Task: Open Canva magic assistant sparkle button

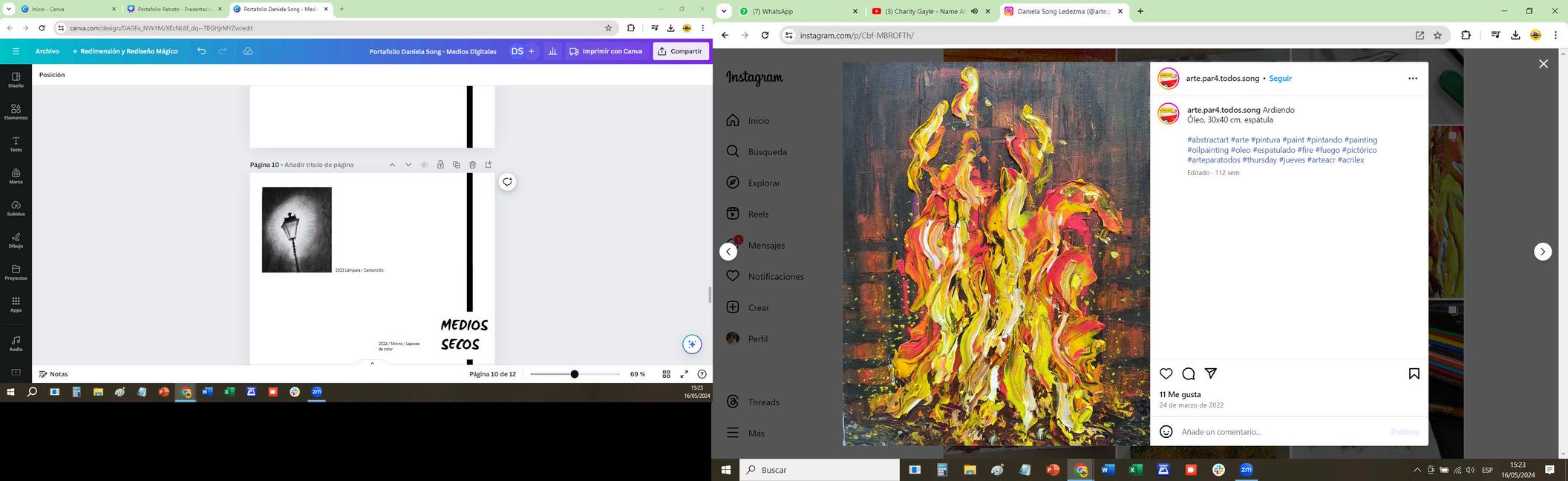Action: [x=692, y=344]
